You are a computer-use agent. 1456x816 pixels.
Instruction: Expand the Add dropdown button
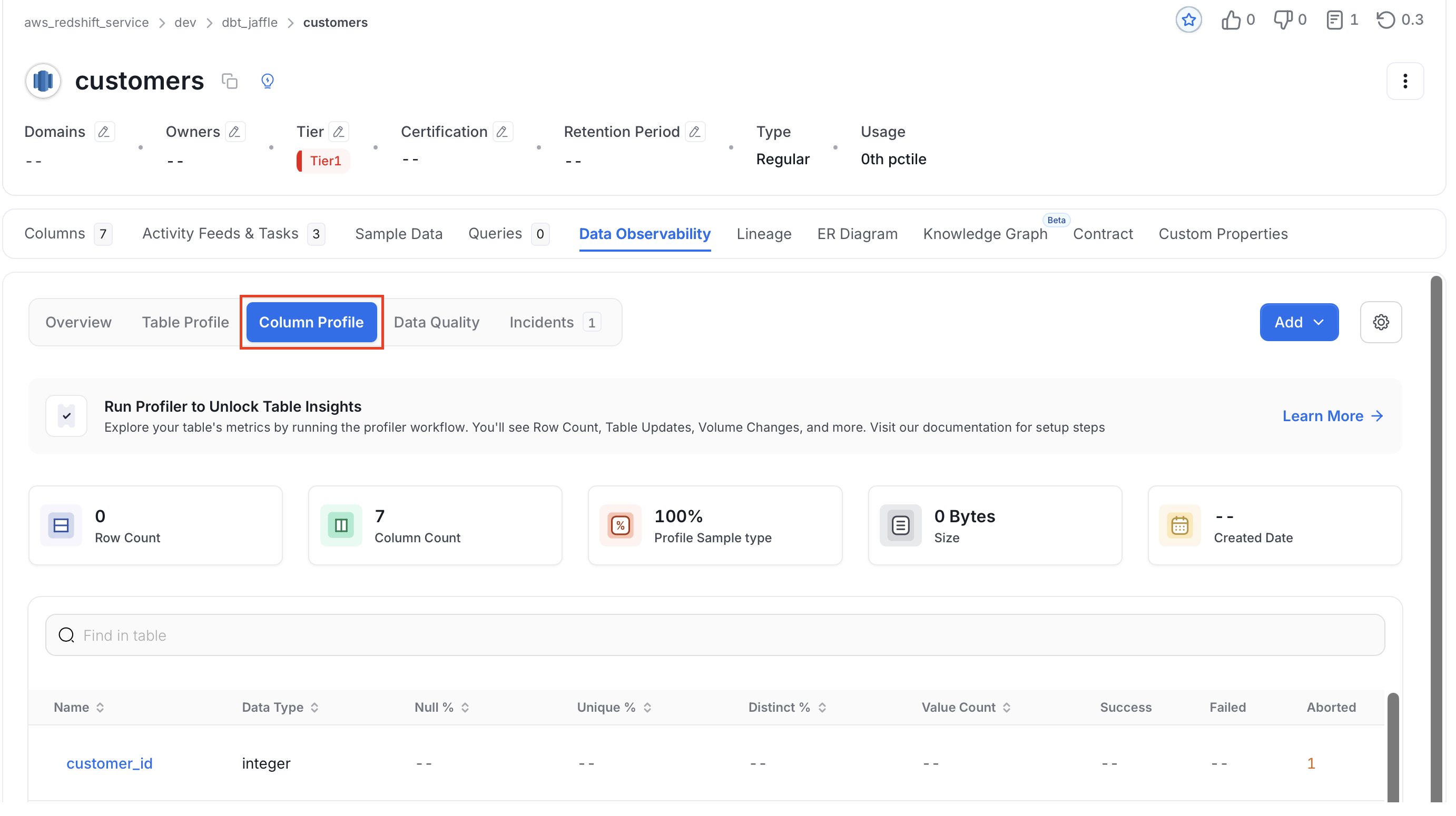point(1298,322)
